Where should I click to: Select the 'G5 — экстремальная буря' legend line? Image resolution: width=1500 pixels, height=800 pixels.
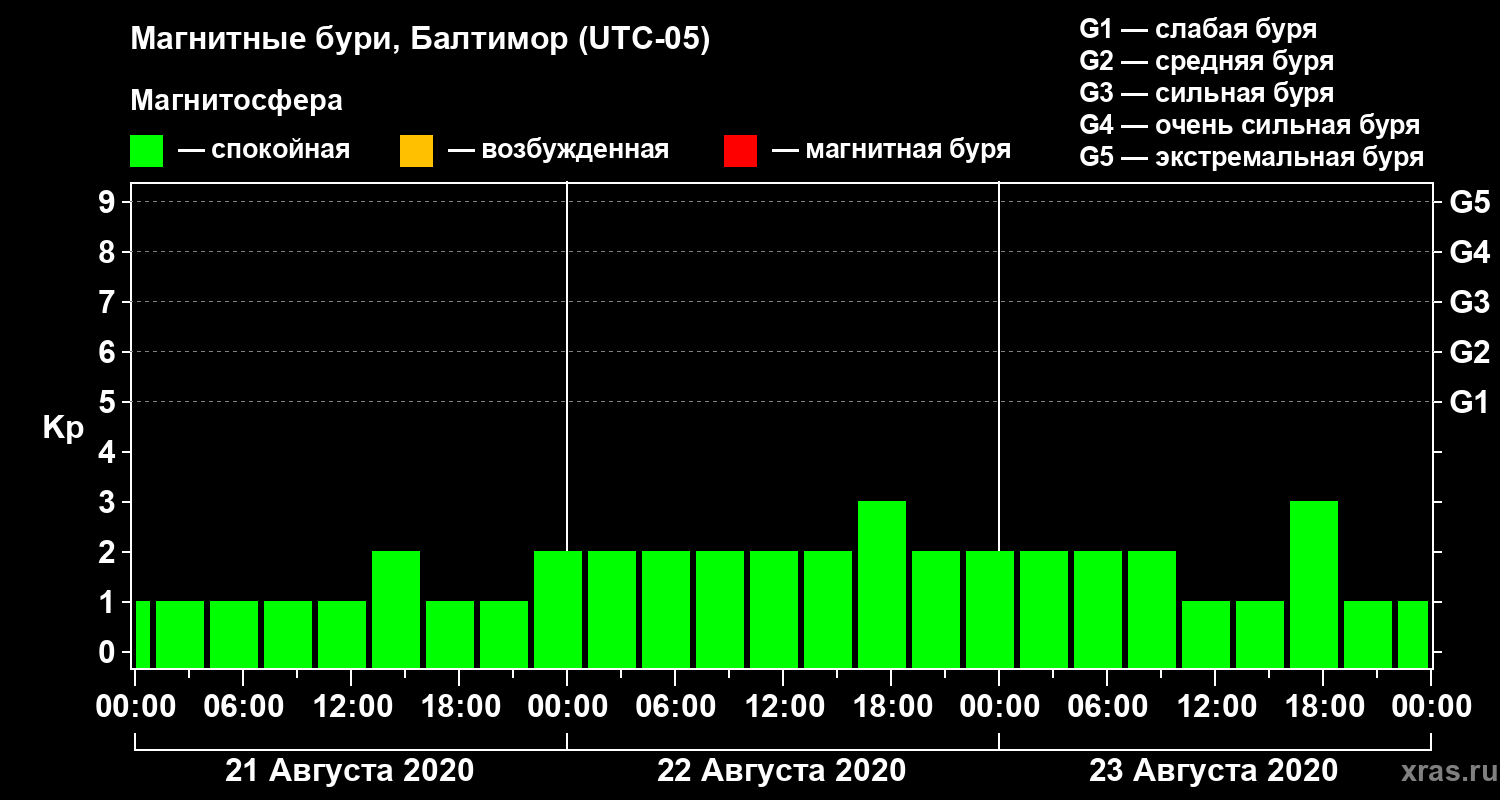coord(1252,158)
